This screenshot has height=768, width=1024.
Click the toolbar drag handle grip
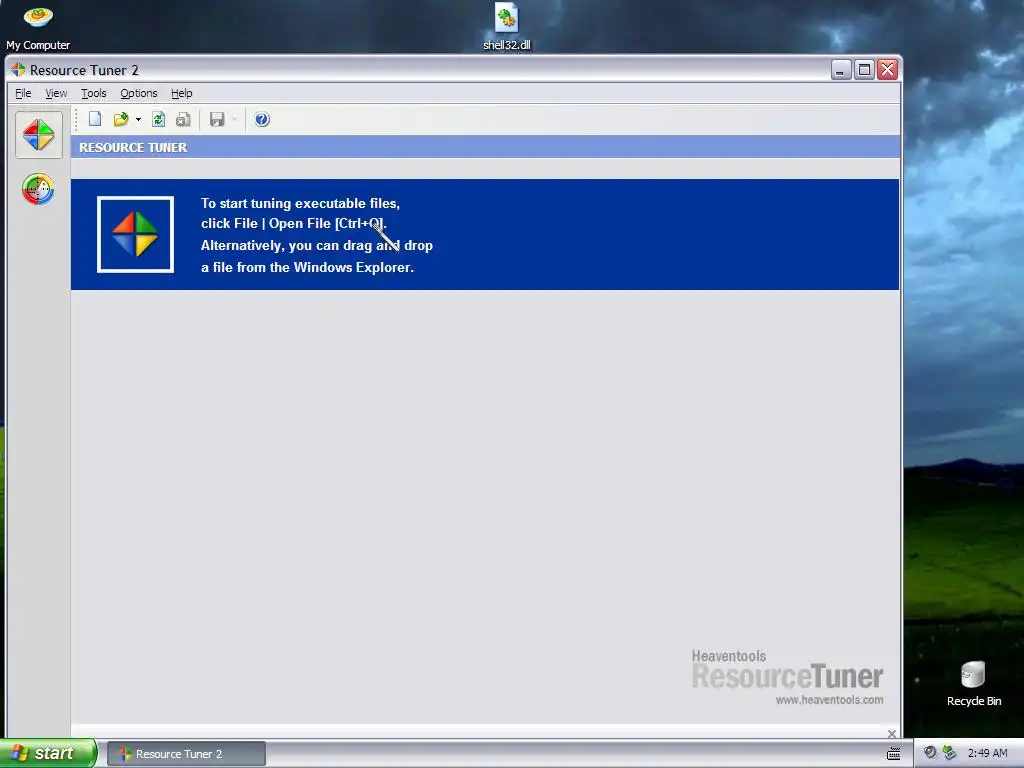tap(76, 120)
